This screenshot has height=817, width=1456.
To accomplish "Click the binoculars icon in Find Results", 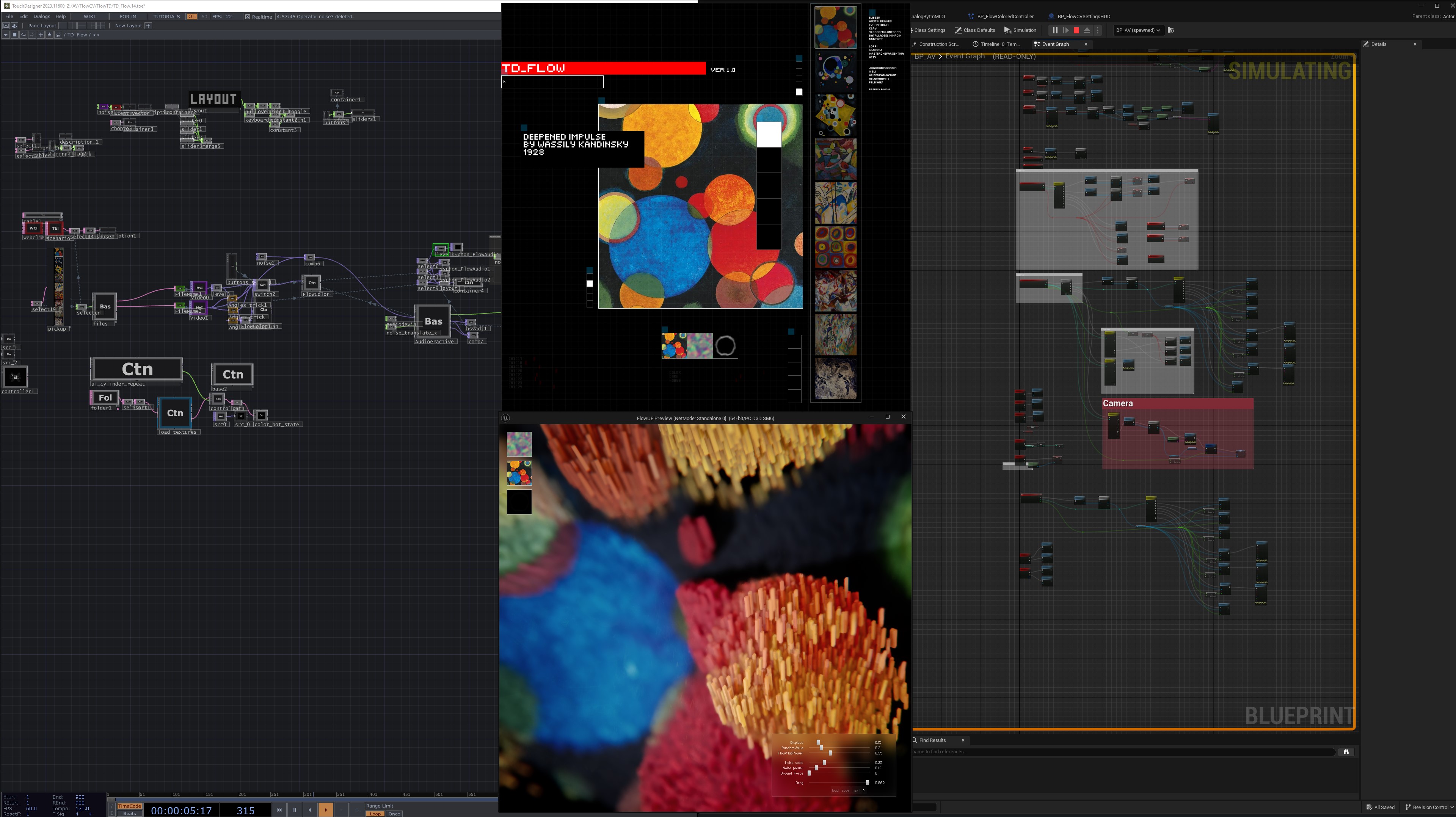I will [x=1346, y=751].
